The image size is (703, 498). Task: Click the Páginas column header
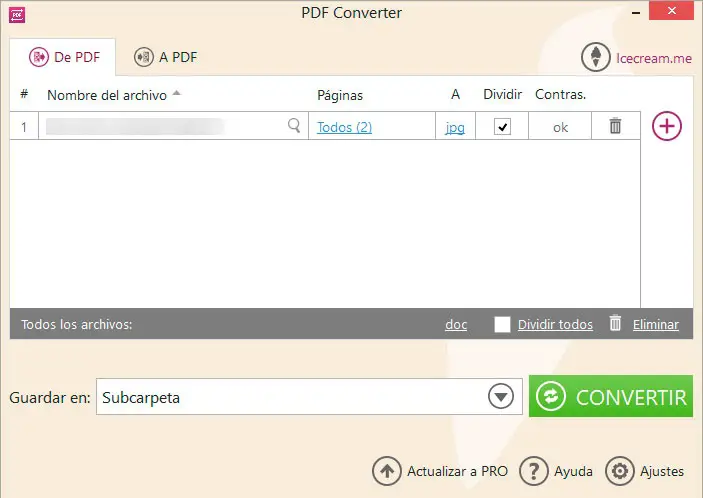tap(340, 95)
